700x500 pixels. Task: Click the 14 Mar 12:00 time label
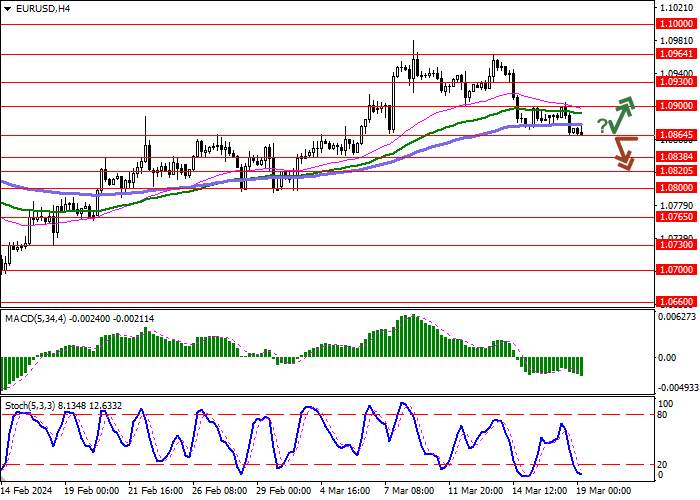point(541,491)
